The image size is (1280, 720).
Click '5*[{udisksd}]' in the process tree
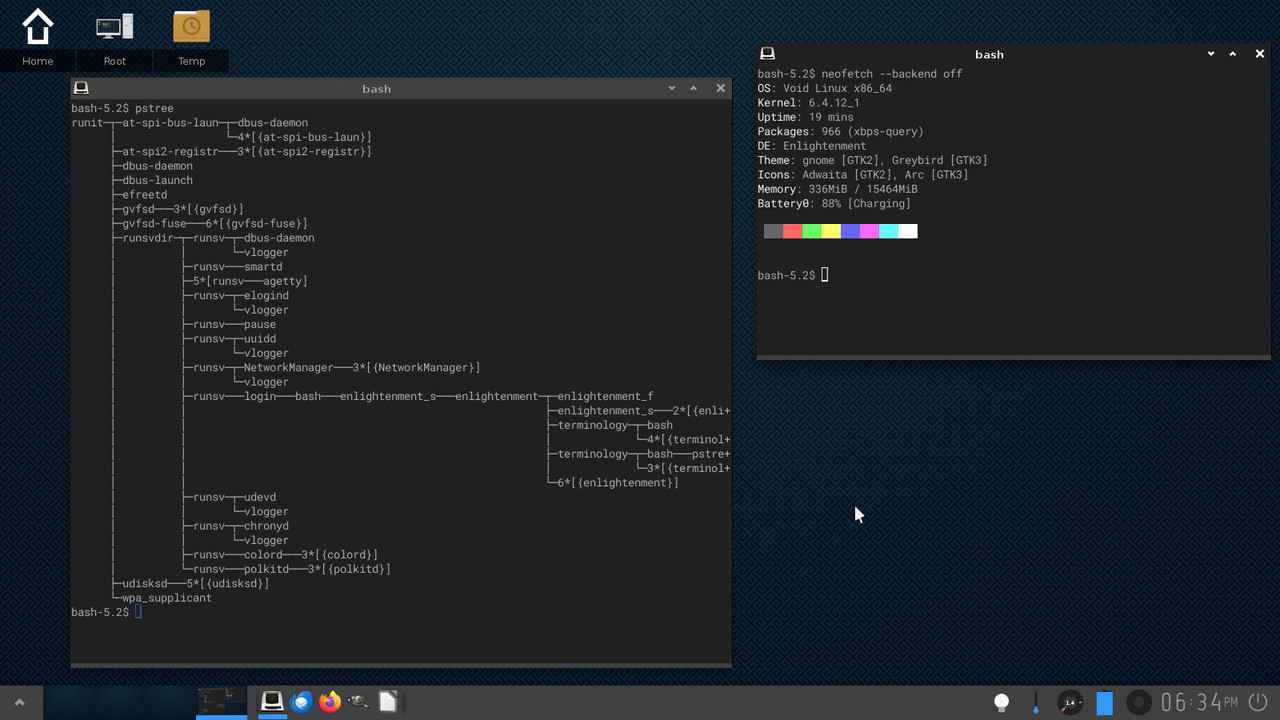[228, 583]
